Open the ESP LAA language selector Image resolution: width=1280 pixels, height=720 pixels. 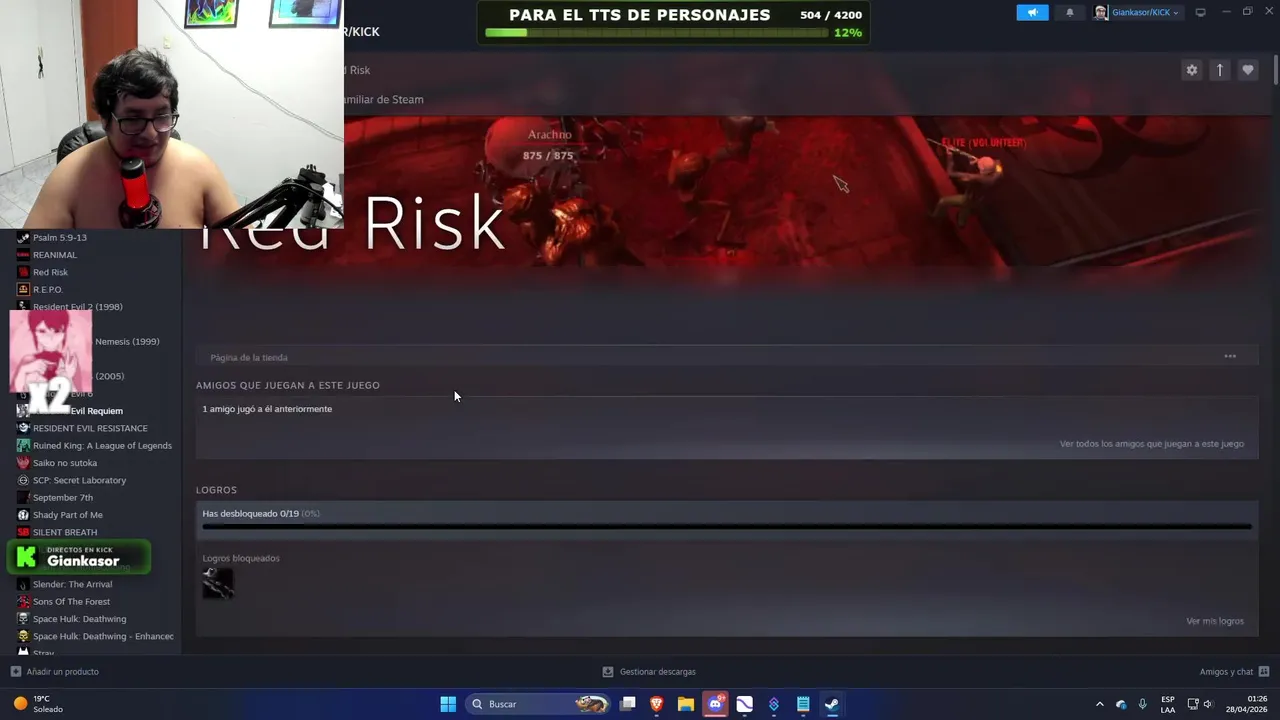pyautogui.click(x=1168, y=704)
